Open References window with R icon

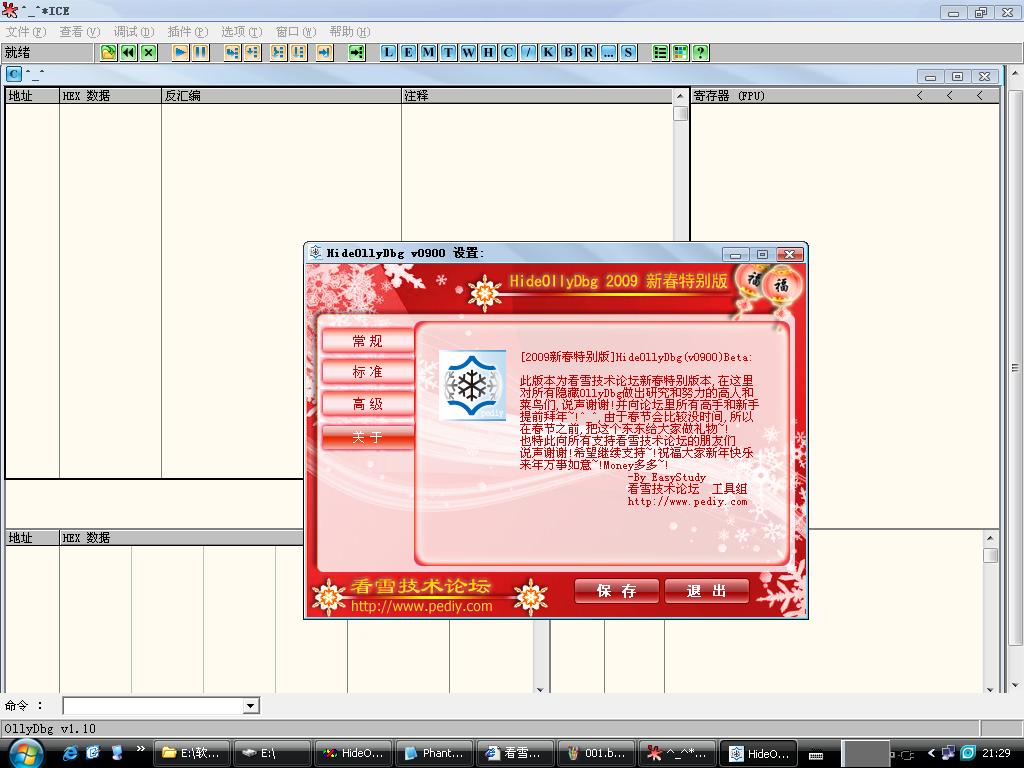pos(588,53)
